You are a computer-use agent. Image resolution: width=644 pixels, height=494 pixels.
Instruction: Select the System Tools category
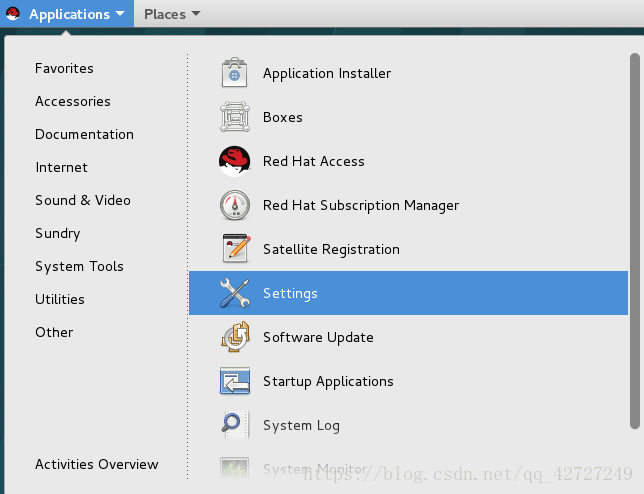click(x=79, y=266)
